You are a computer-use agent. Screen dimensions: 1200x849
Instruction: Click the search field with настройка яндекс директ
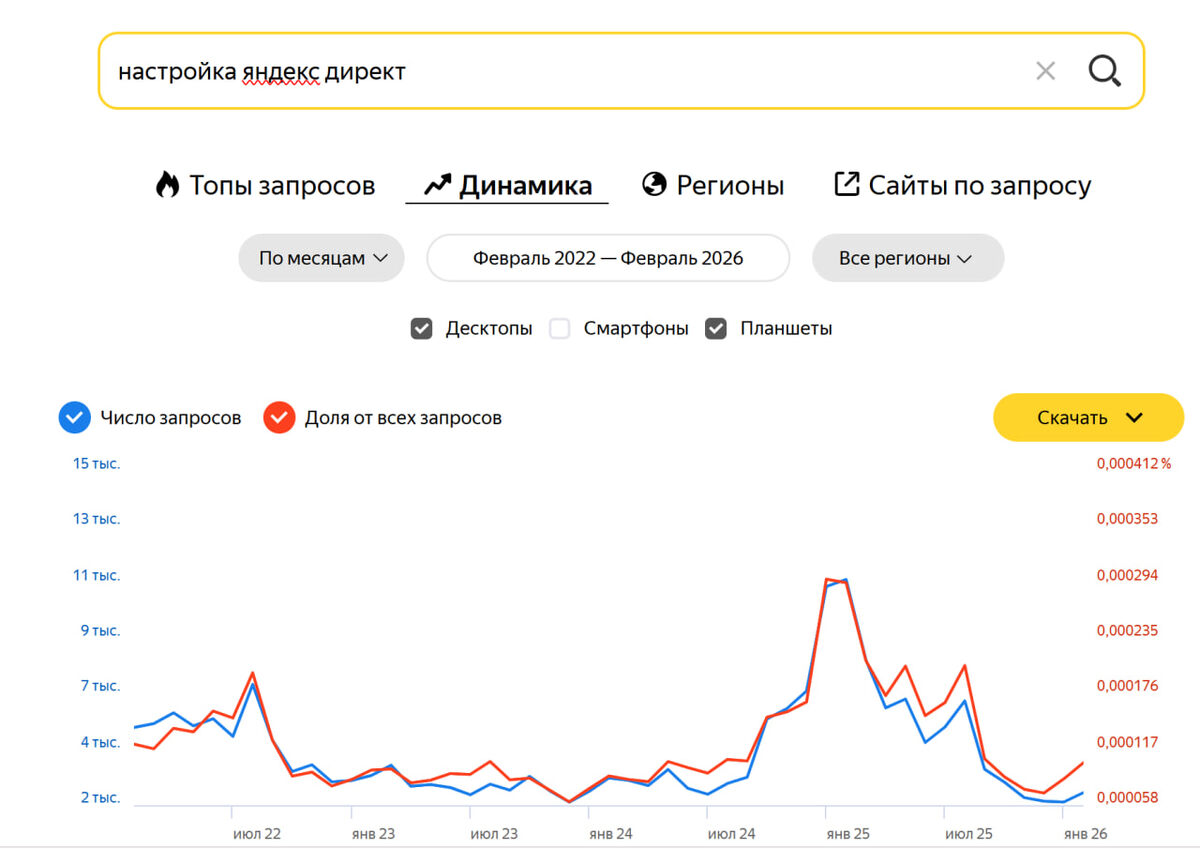pos(560,71)
